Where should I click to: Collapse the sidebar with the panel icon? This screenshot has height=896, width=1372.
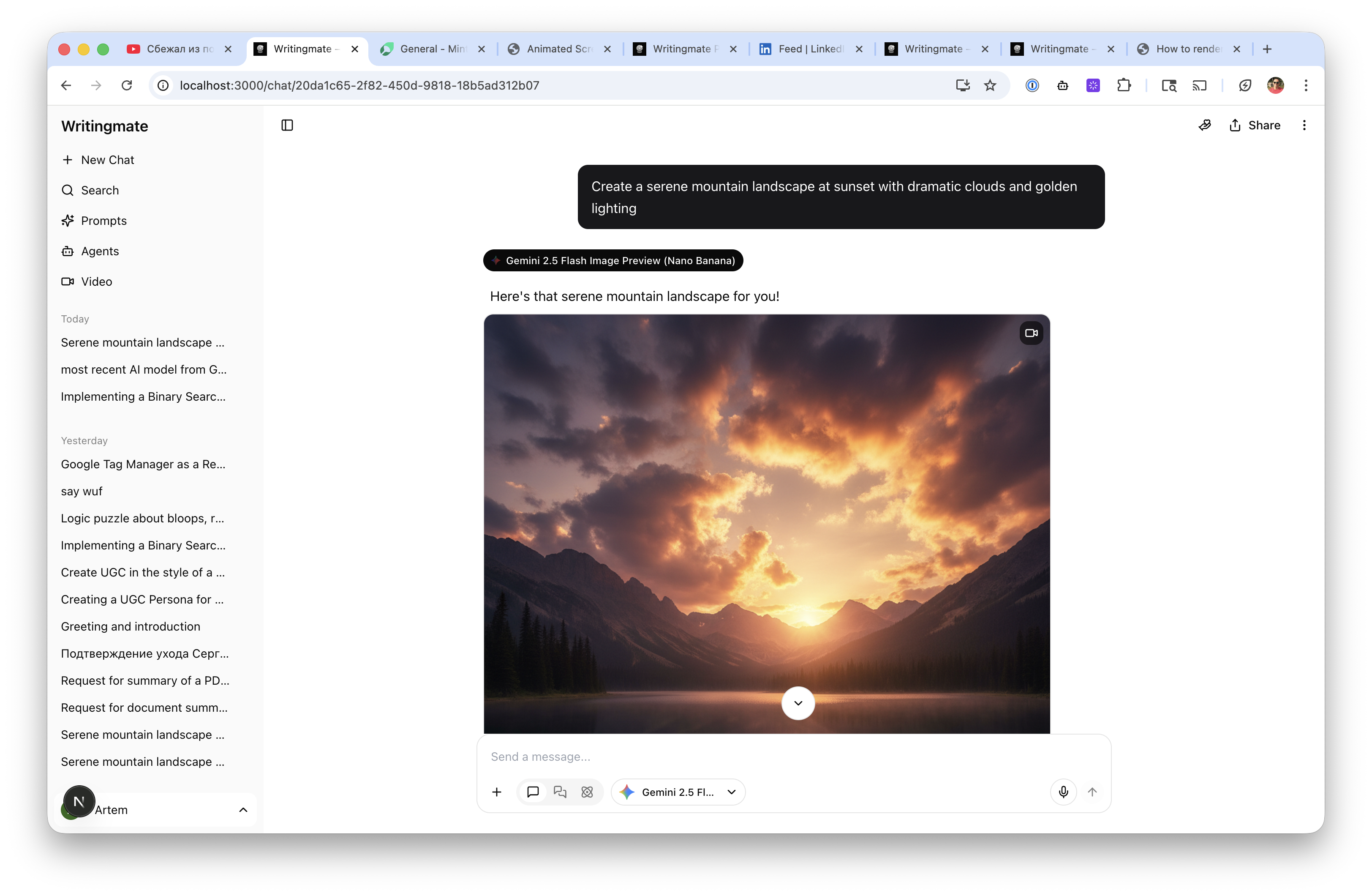(287, 125)
